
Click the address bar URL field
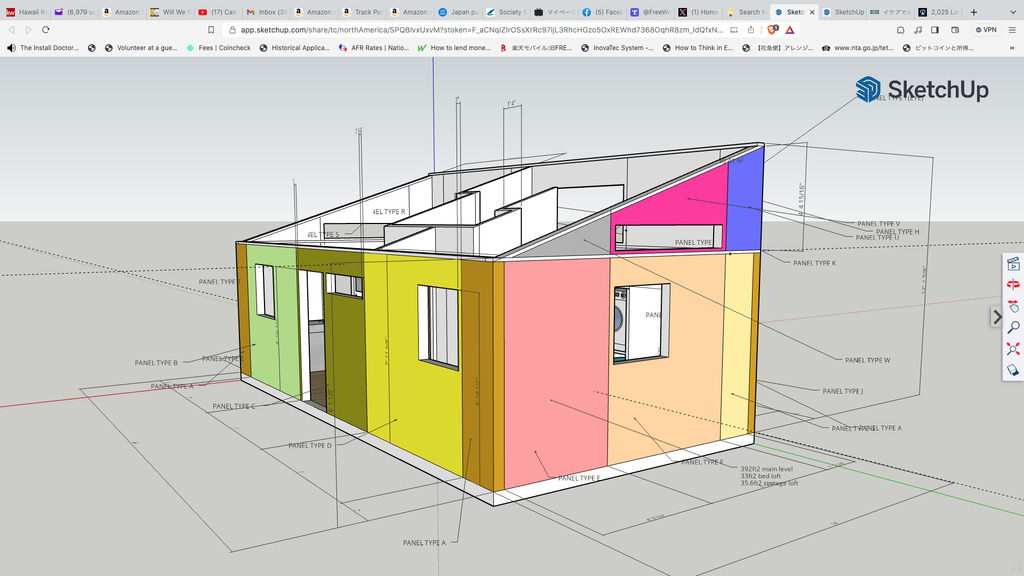click(x=480, y=30)
